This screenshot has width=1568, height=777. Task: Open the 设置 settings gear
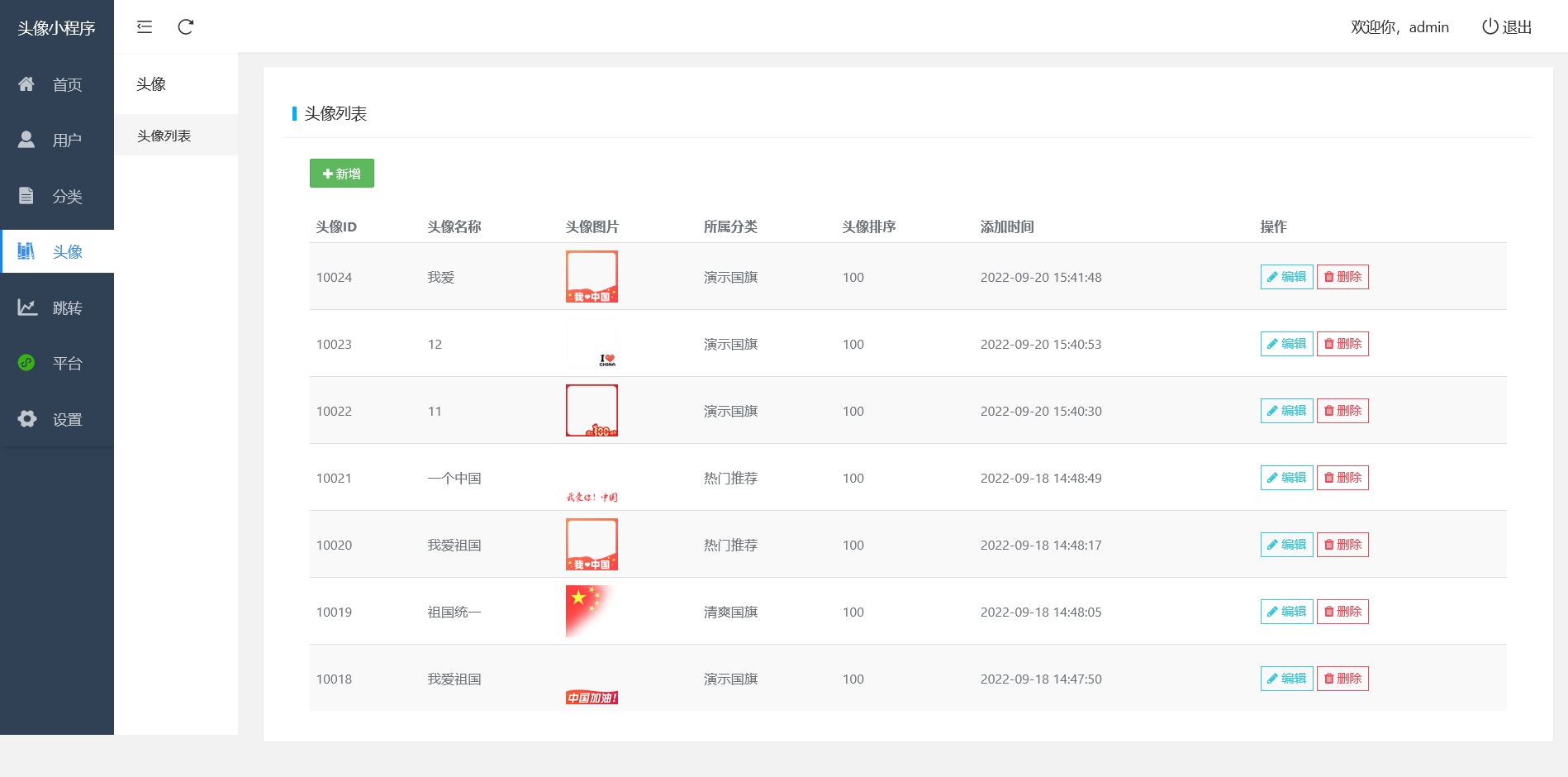pyautogui.click(x=56, y=419)
